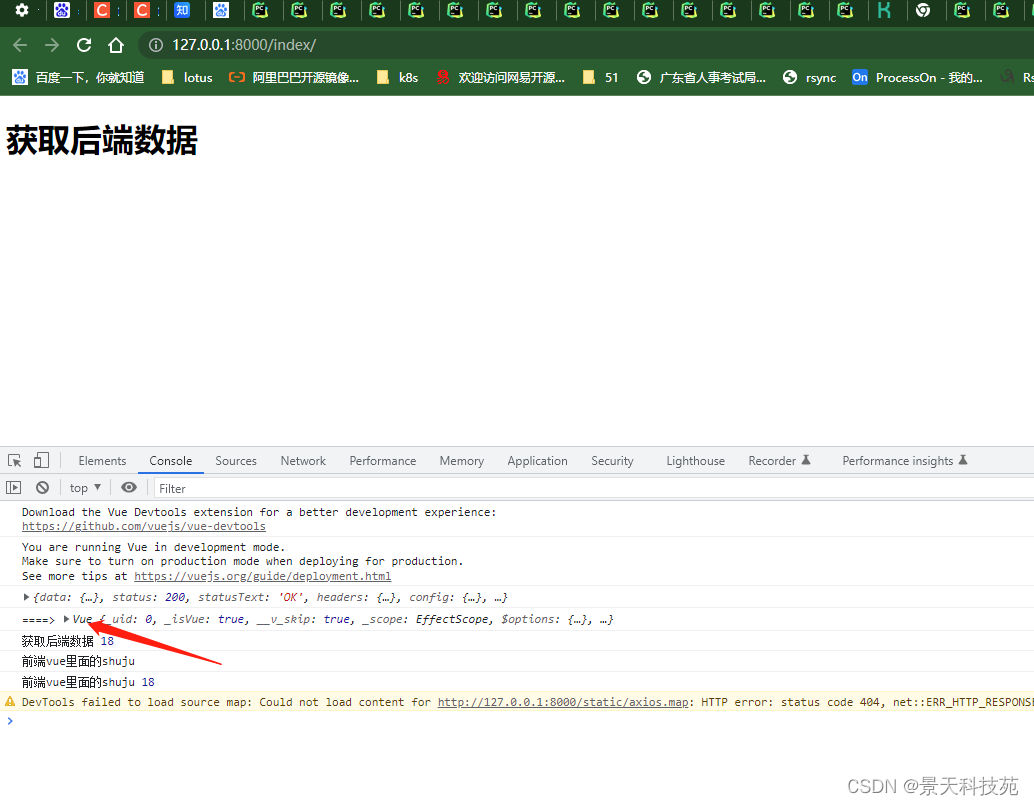Image resolution: width=1034 pixels, height=805 pixels.
Task: Click the live expression eye icon
Action: point(129,487)
